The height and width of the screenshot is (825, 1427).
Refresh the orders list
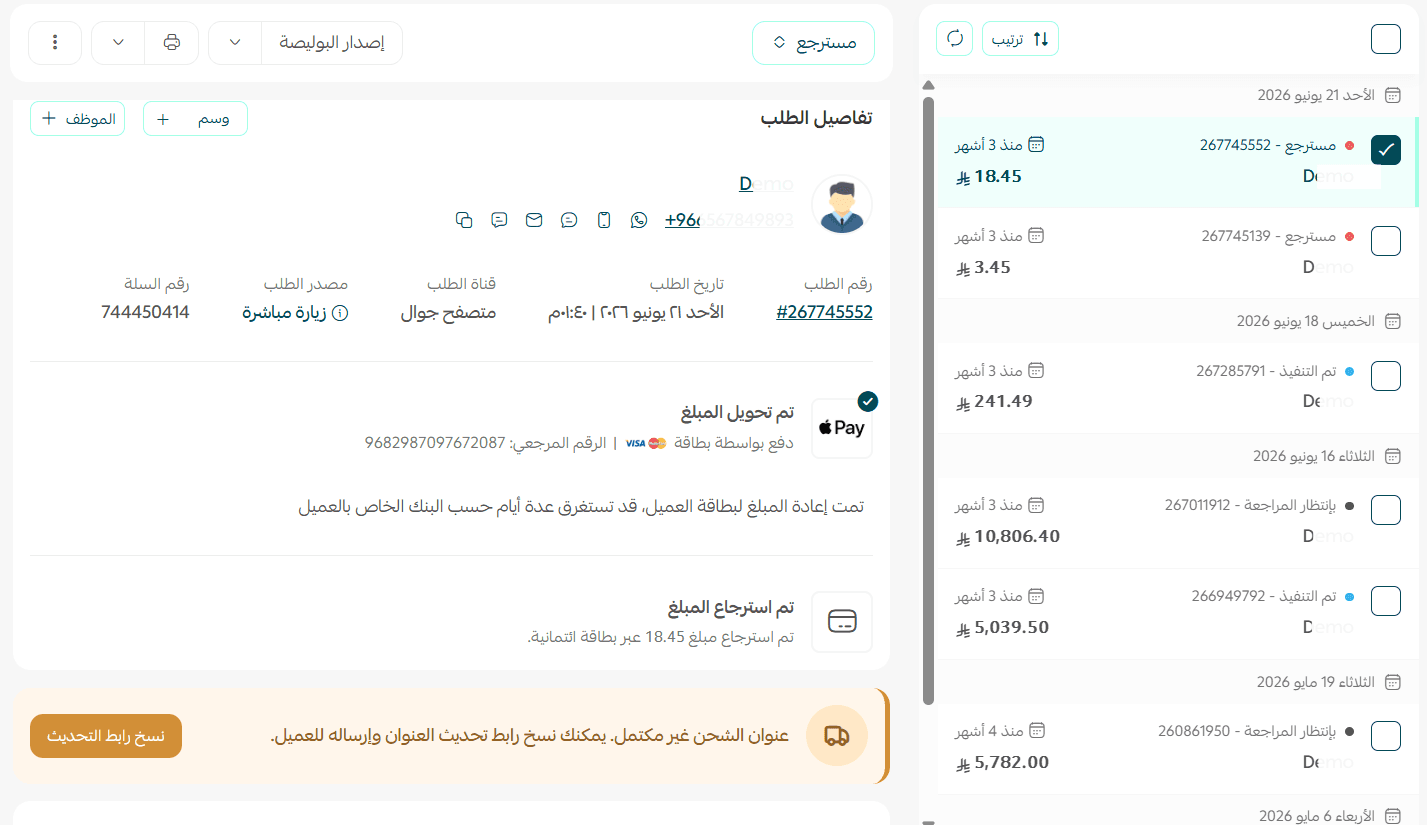955,39
